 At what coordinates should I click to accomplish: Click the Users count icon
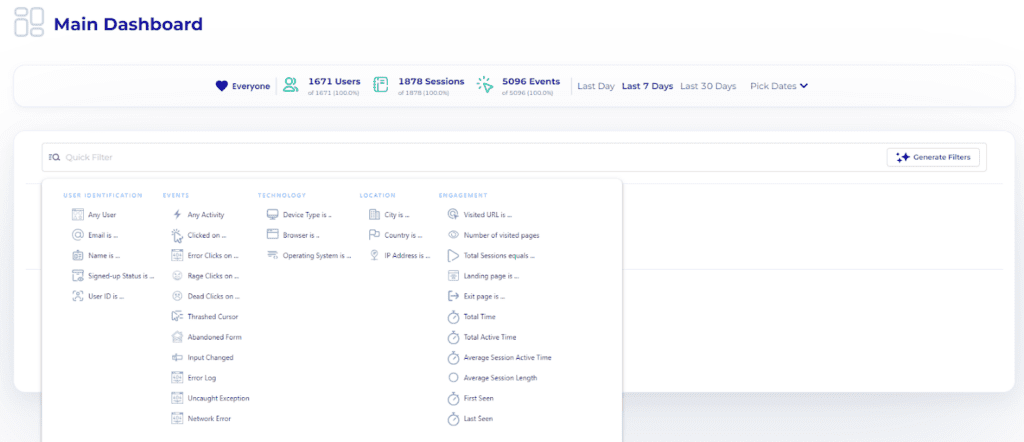(x=291, y=86)
